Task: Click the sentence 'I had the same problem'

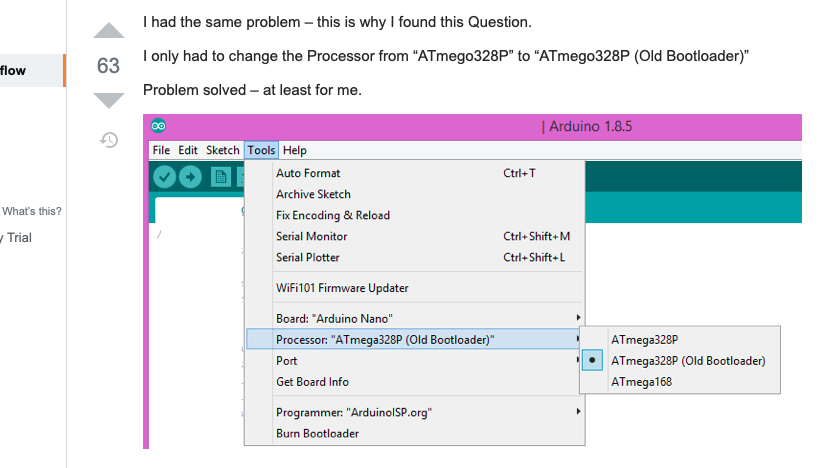Action: click(222, 22)
